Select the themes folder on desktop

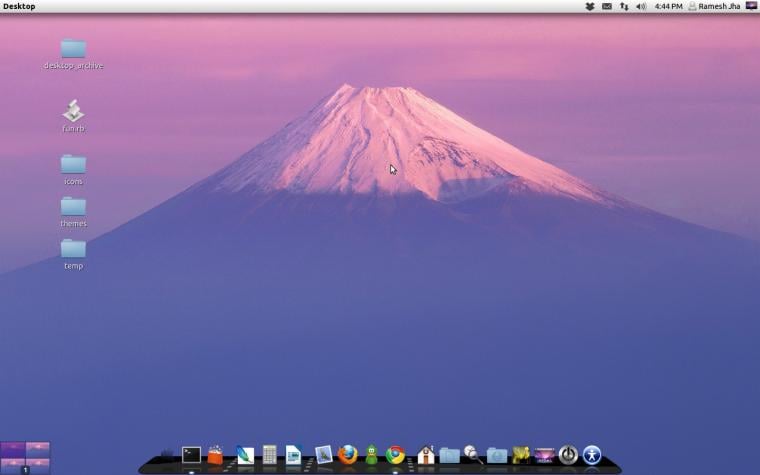73,212
